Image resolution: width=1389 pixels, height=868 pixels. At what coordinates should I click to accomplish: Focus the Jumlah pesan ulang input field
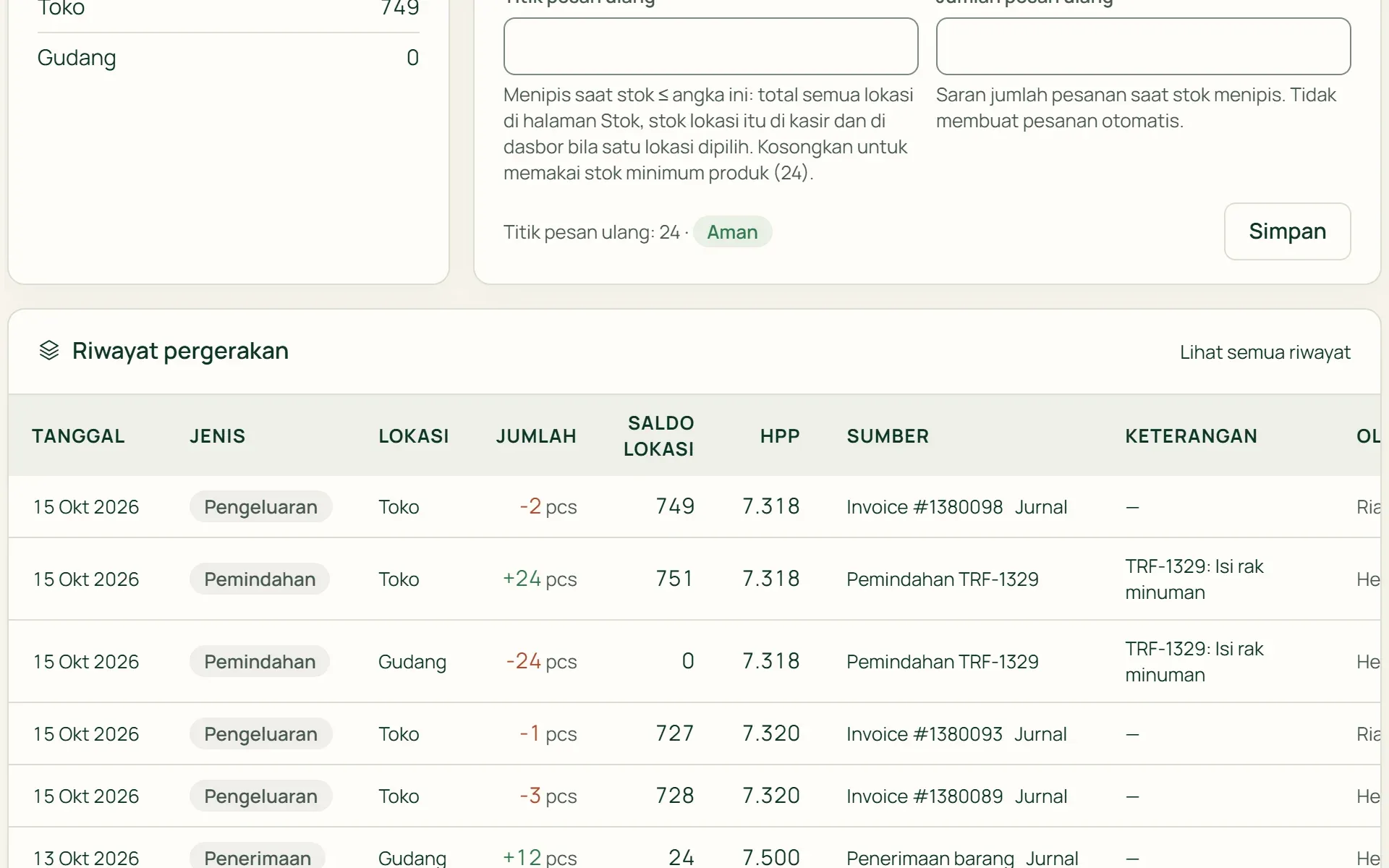tap(1143, 46)
